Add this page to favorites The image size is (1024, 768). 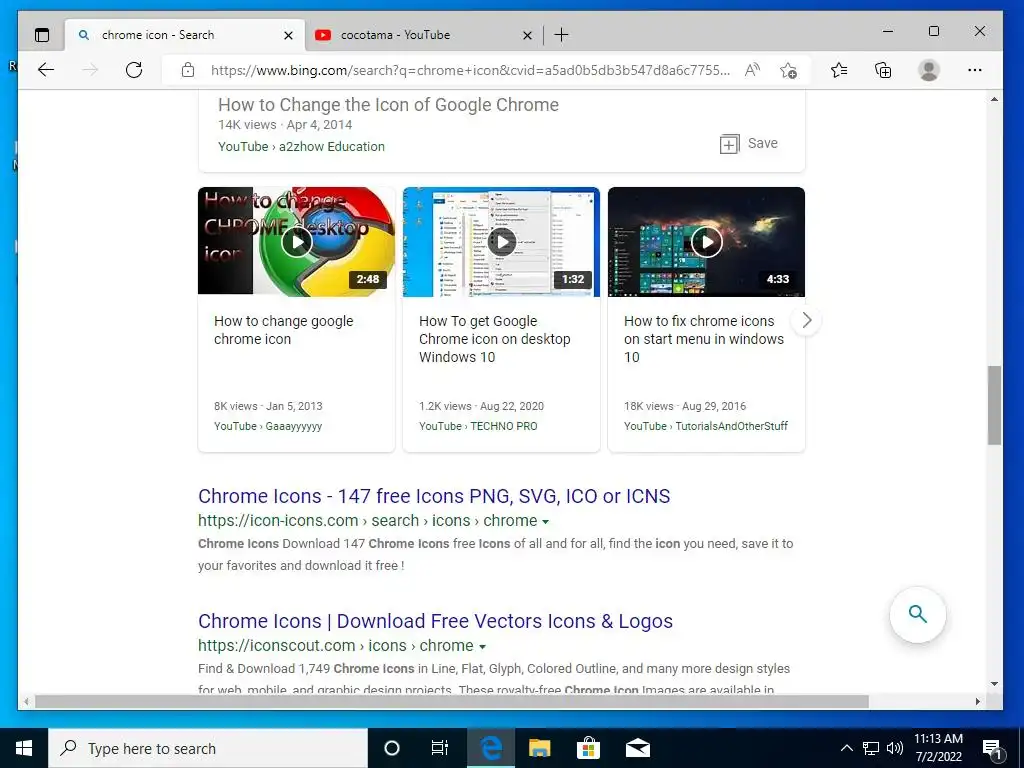coord(788,70)
